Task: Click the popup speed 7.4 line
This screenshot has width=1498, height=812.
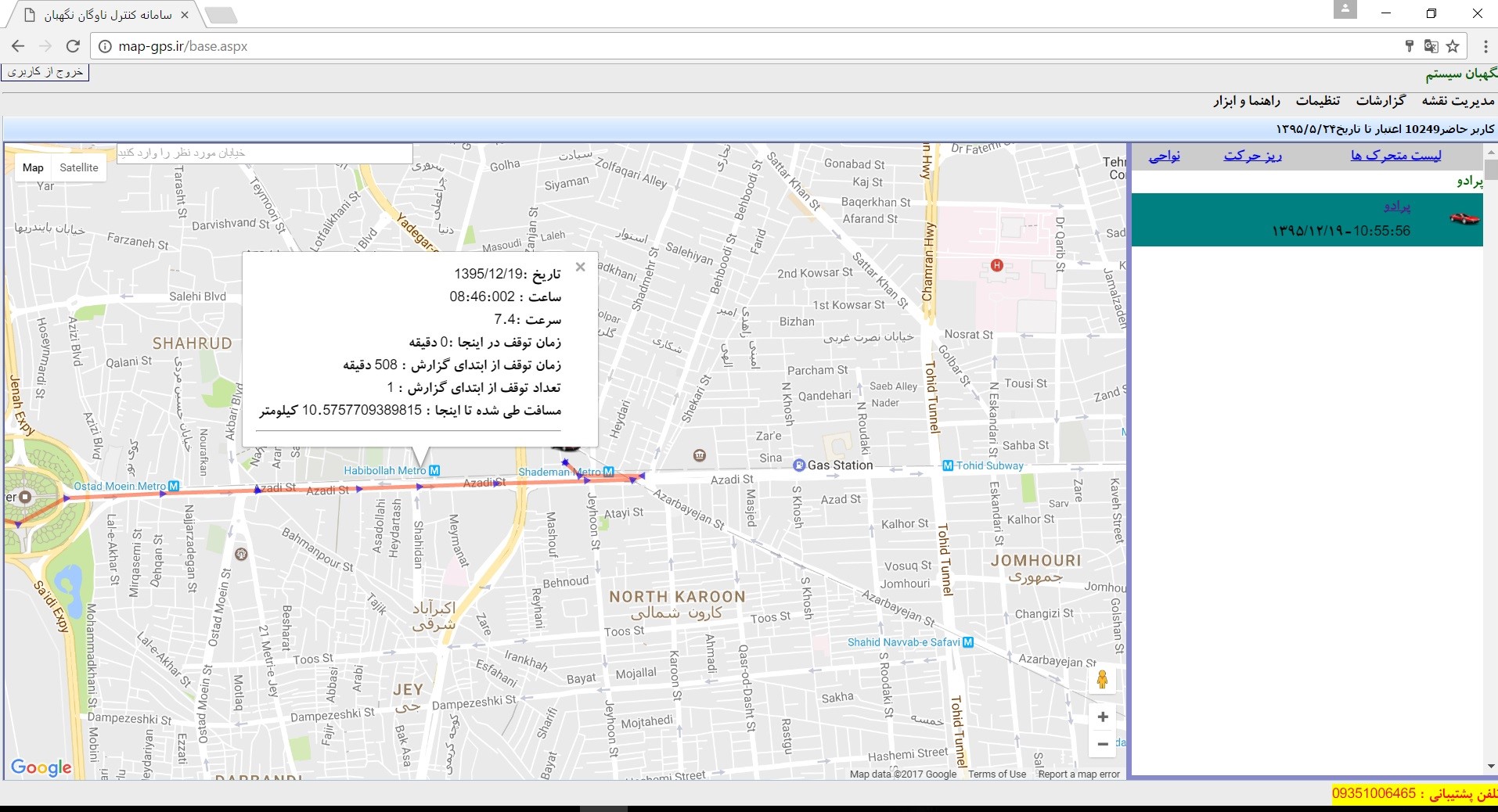Action: click(528, 319)
